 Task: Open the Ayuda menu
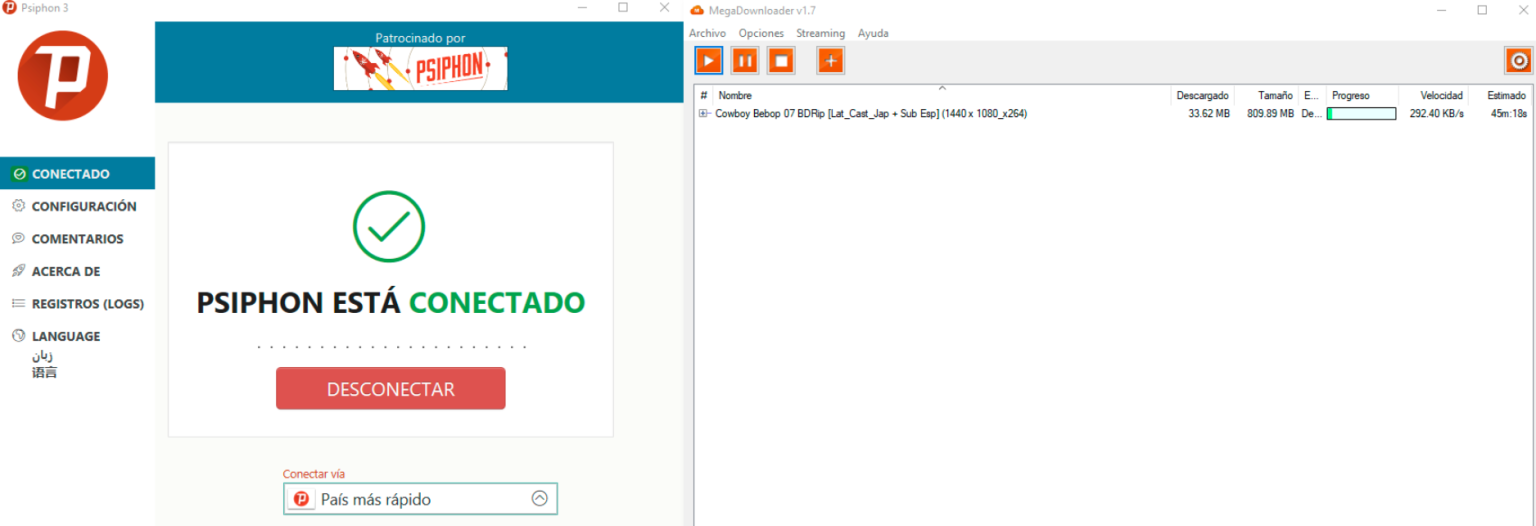coord(873,33)
